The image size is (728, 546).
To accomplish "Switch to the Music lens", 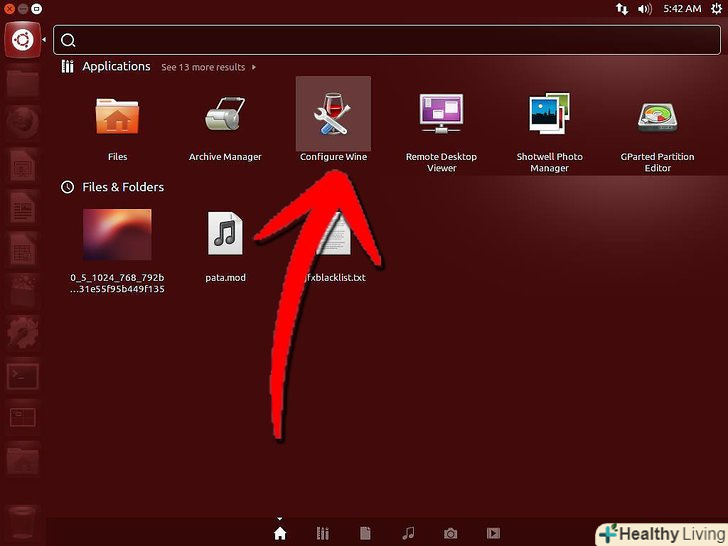I will 408,534.
